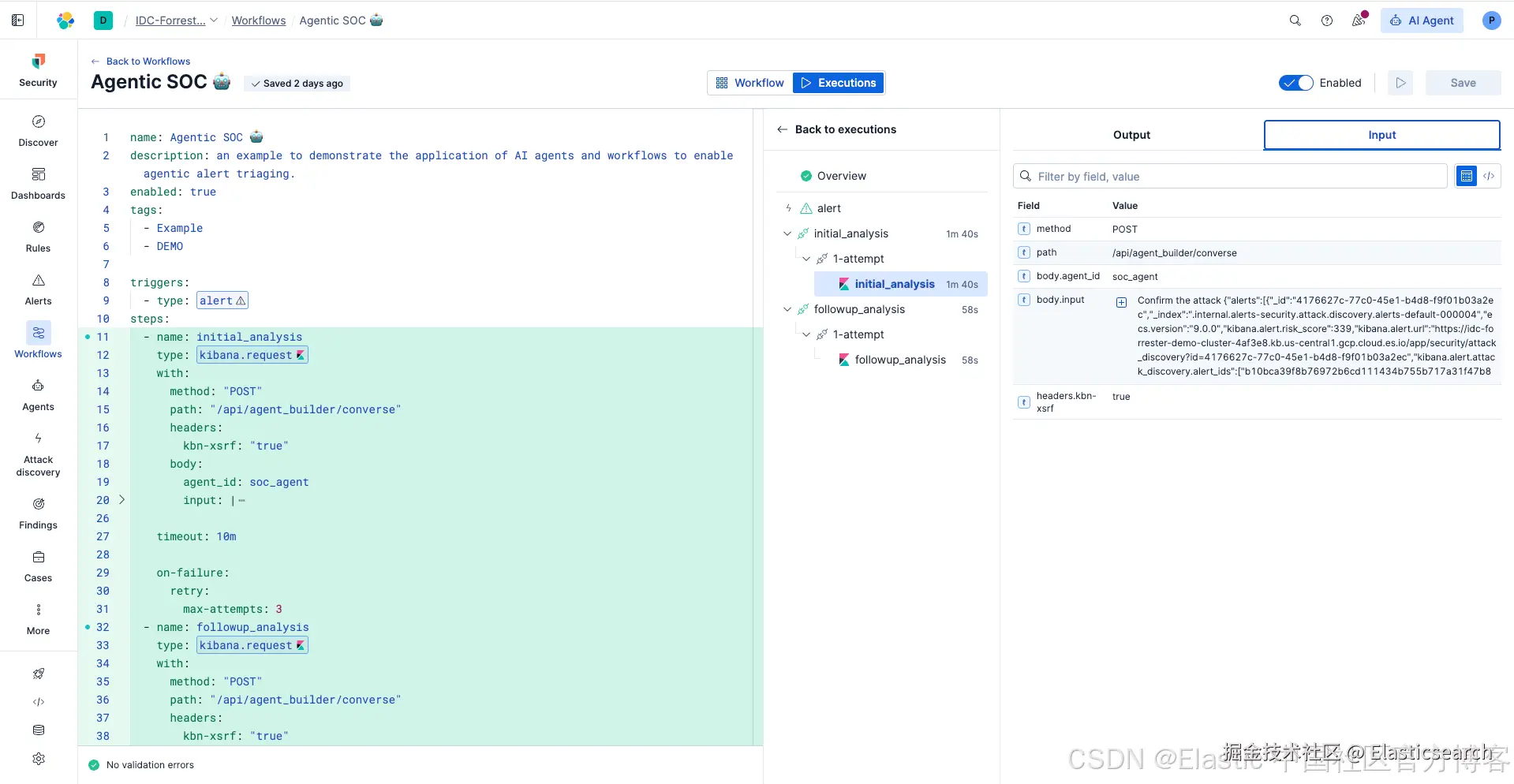Click the rocket launchpad icon in sidebar

coord(38,674)
